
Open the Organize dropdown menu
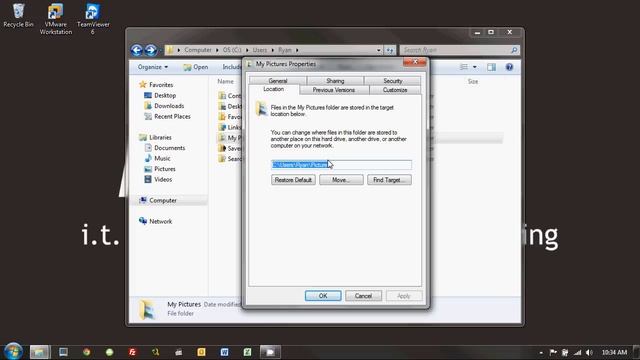click(x=153, y=67)
